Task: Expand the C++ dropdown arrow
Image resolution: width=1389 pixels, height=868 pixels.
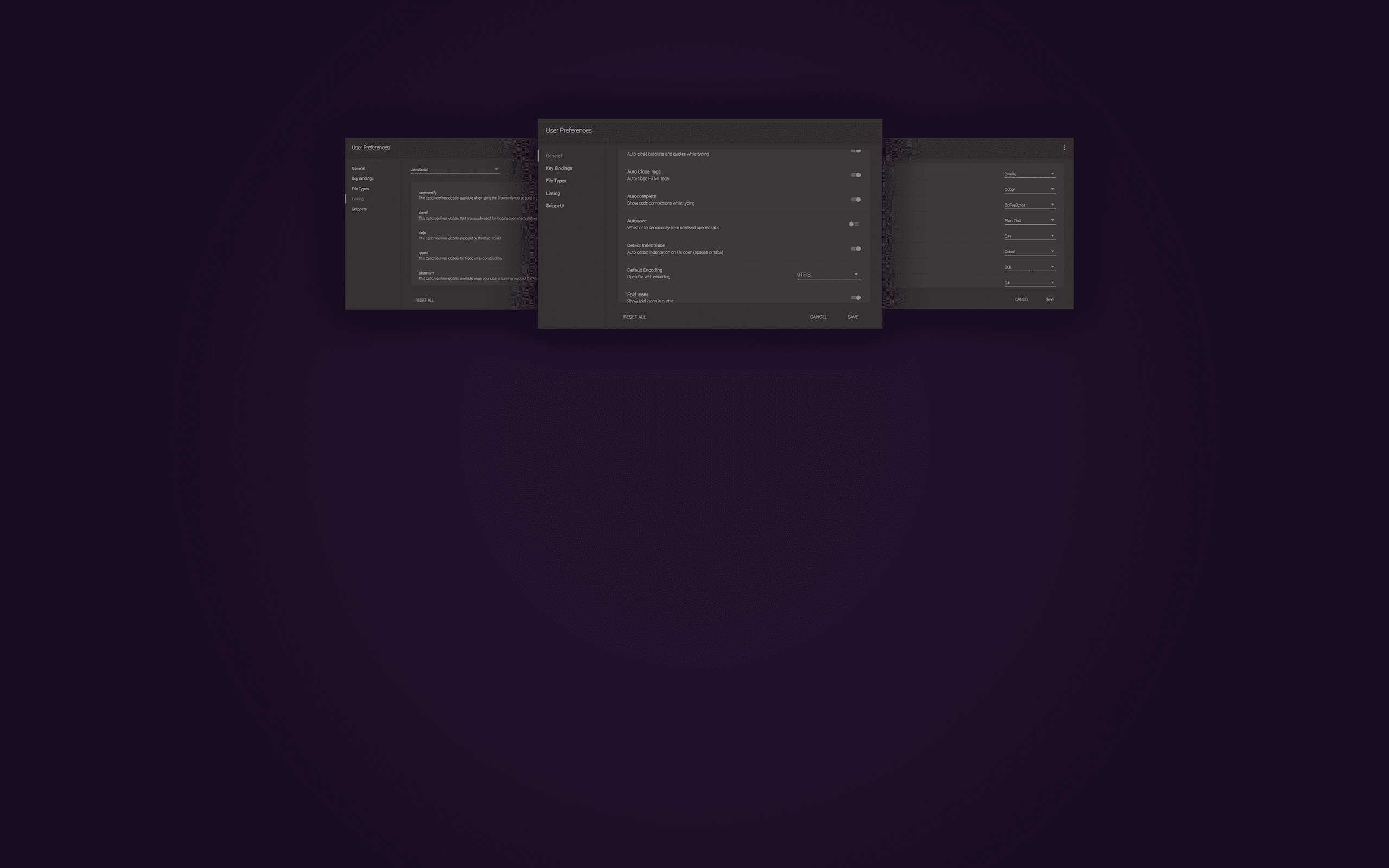Action: tap(1052, 236)
